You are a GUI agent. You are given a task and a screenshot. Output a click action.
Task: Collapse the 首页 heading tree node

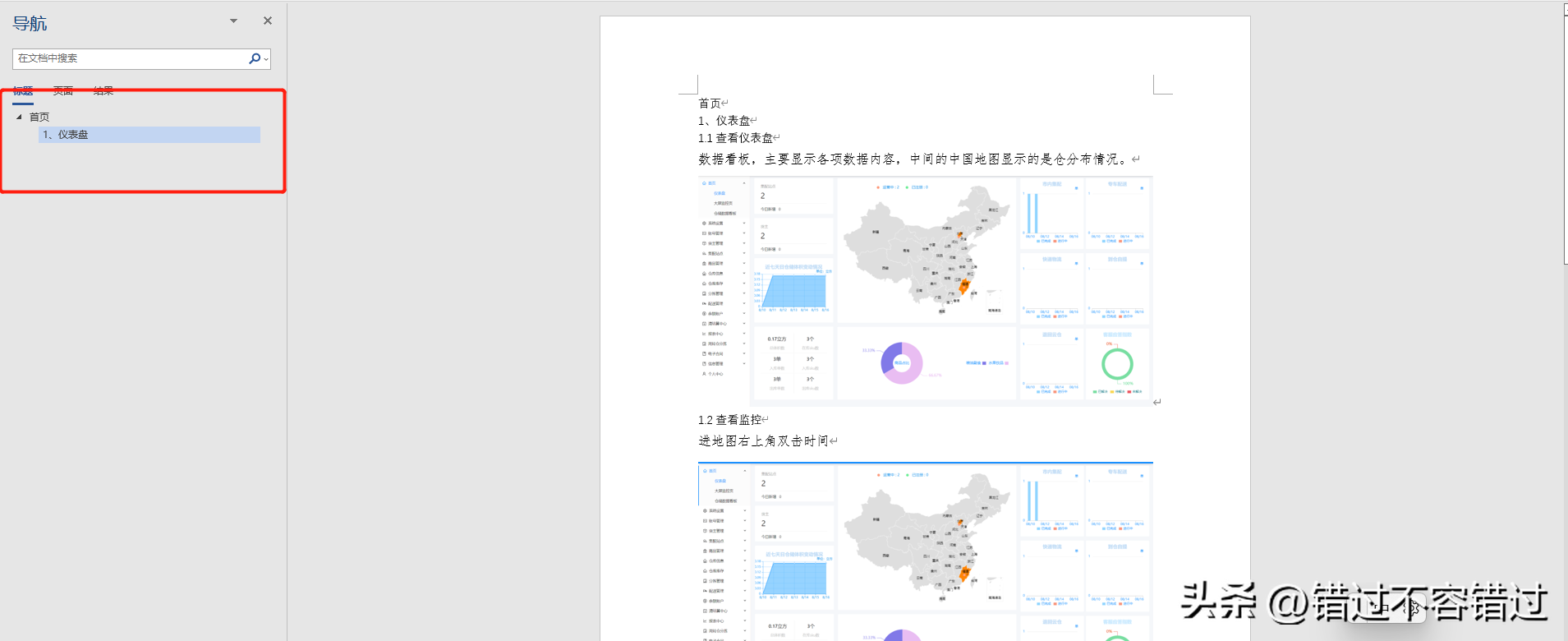19,117
